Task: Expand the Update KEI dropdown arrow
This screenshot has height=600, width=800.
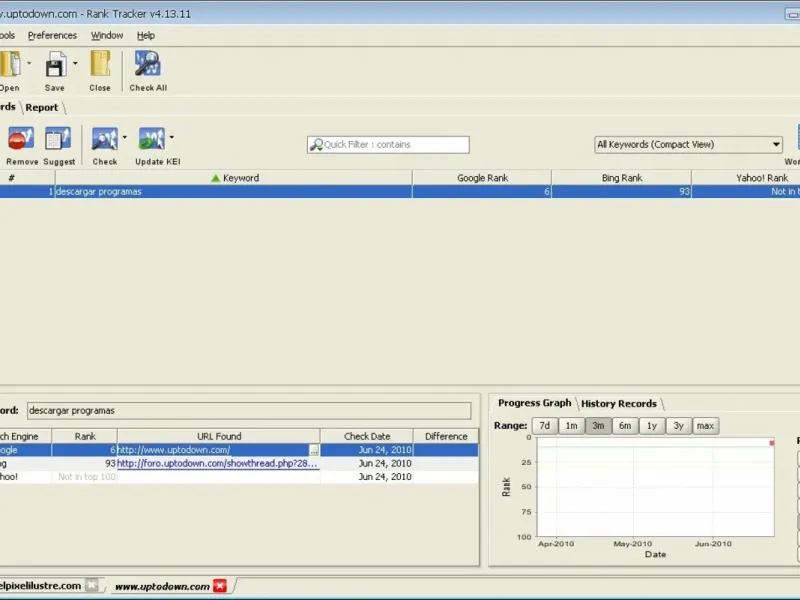Action: pyautogui.click(x=171, y=137)
